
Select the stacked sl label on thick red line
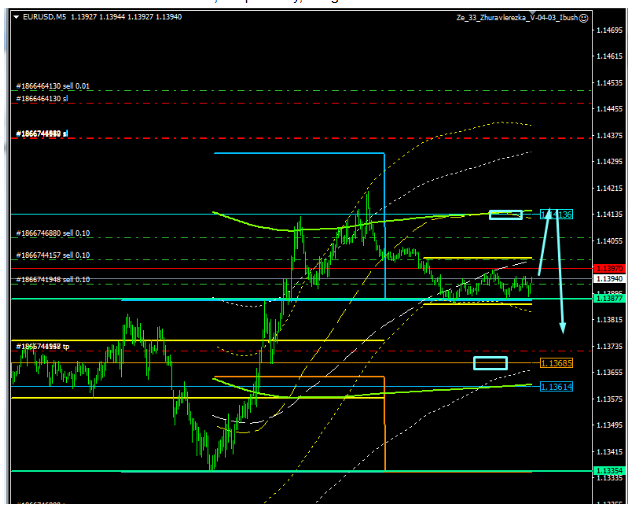coord(42,134)
